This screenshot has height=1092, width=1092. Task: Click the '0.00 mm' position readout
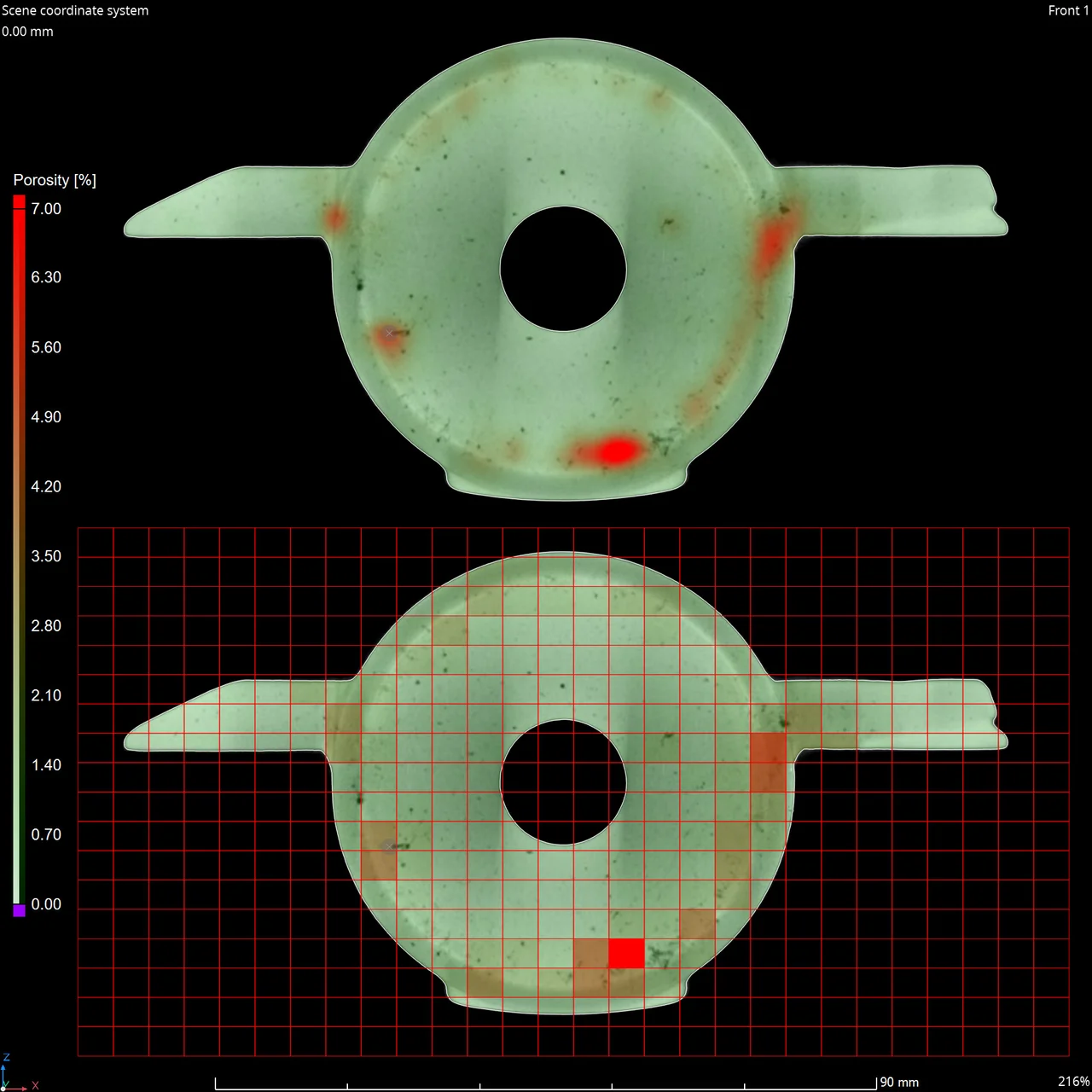click(27, 32)
